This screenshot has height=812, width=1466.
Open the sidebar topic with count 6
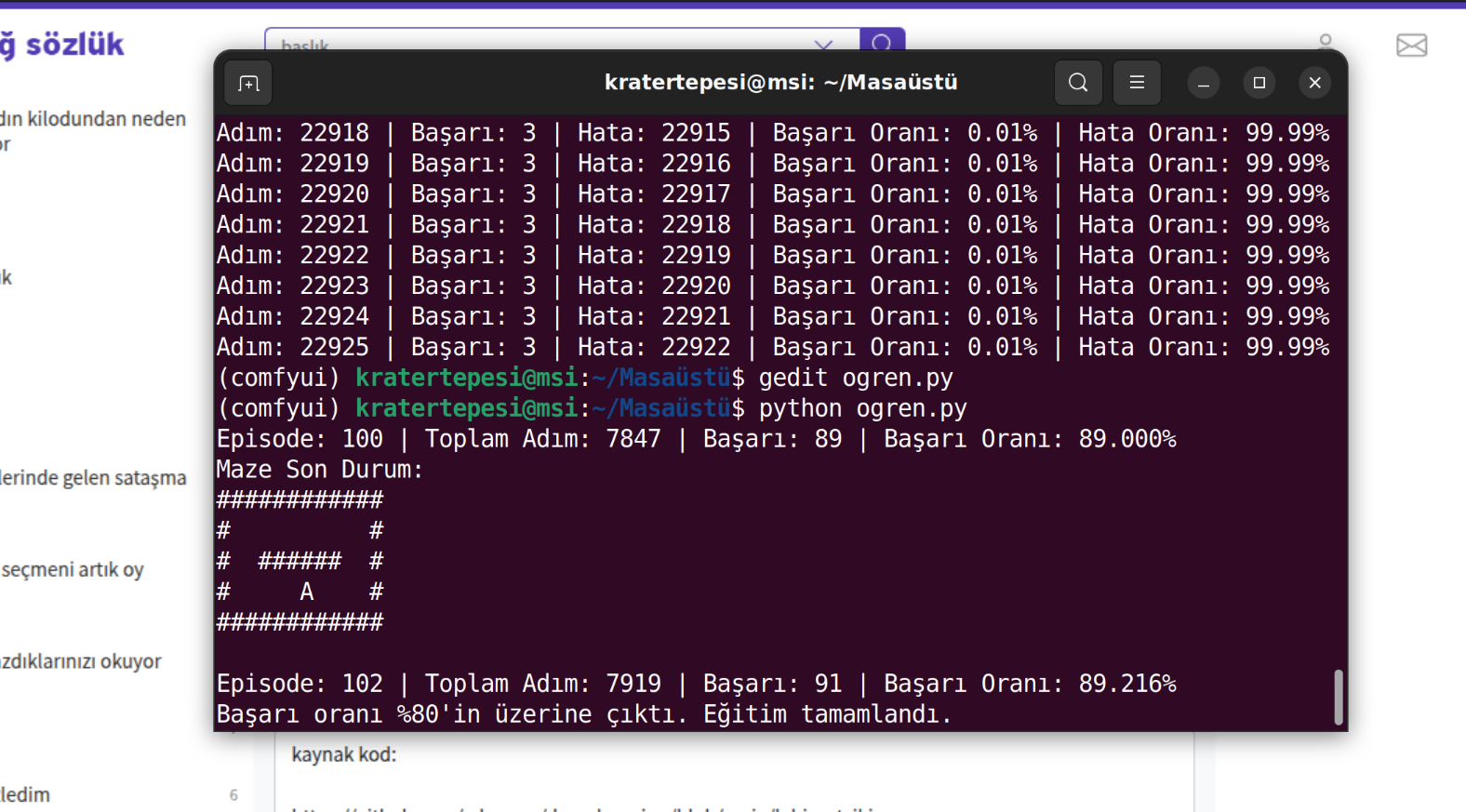28,794
